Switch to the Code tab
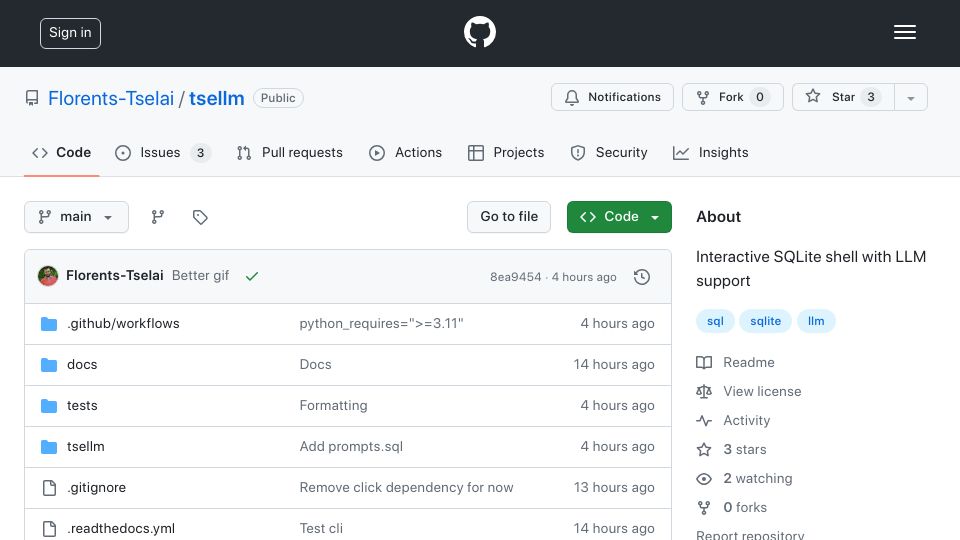This screenshot has width=960, height=540. point(61,152)
